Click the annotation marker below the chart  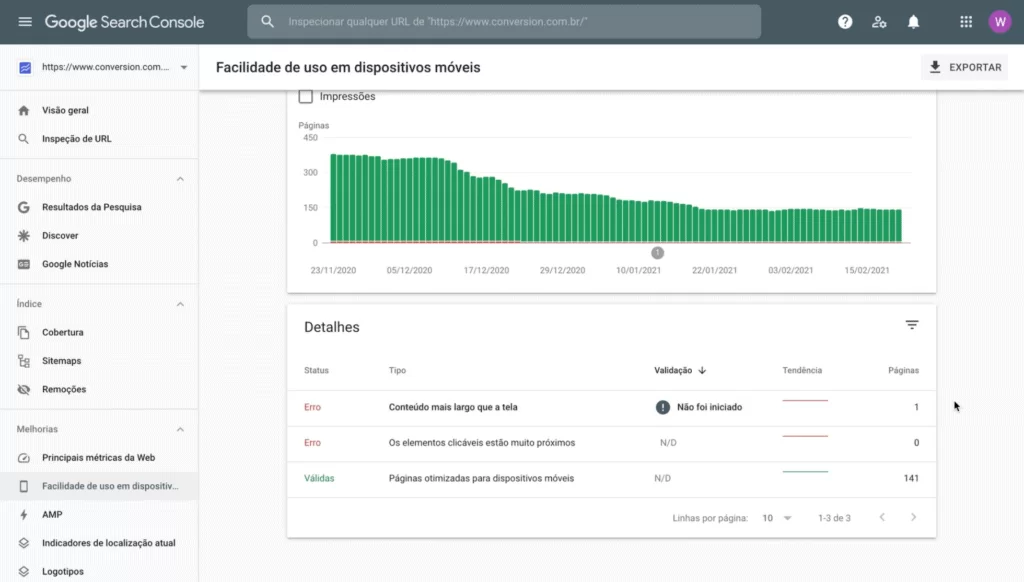pyautogui.click(x=657, y=253)
